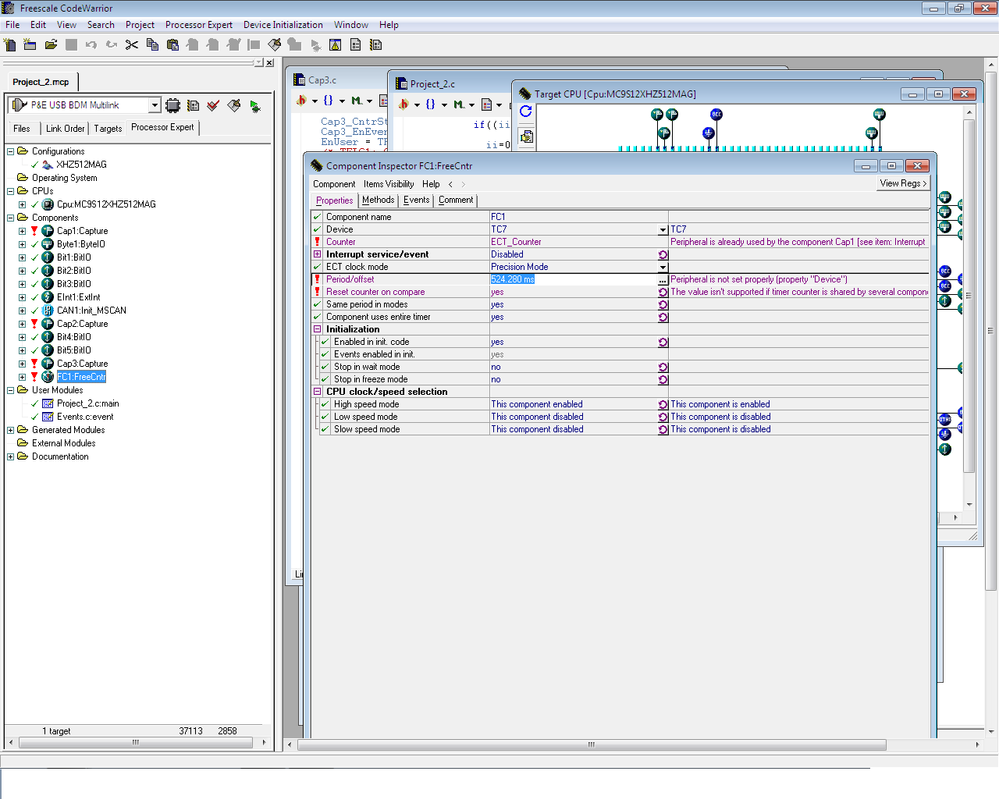Toggle the enable checkmark for EInt1:ExtInt
The height and width of the screenshot is (799, 999).
click(34, 297)
